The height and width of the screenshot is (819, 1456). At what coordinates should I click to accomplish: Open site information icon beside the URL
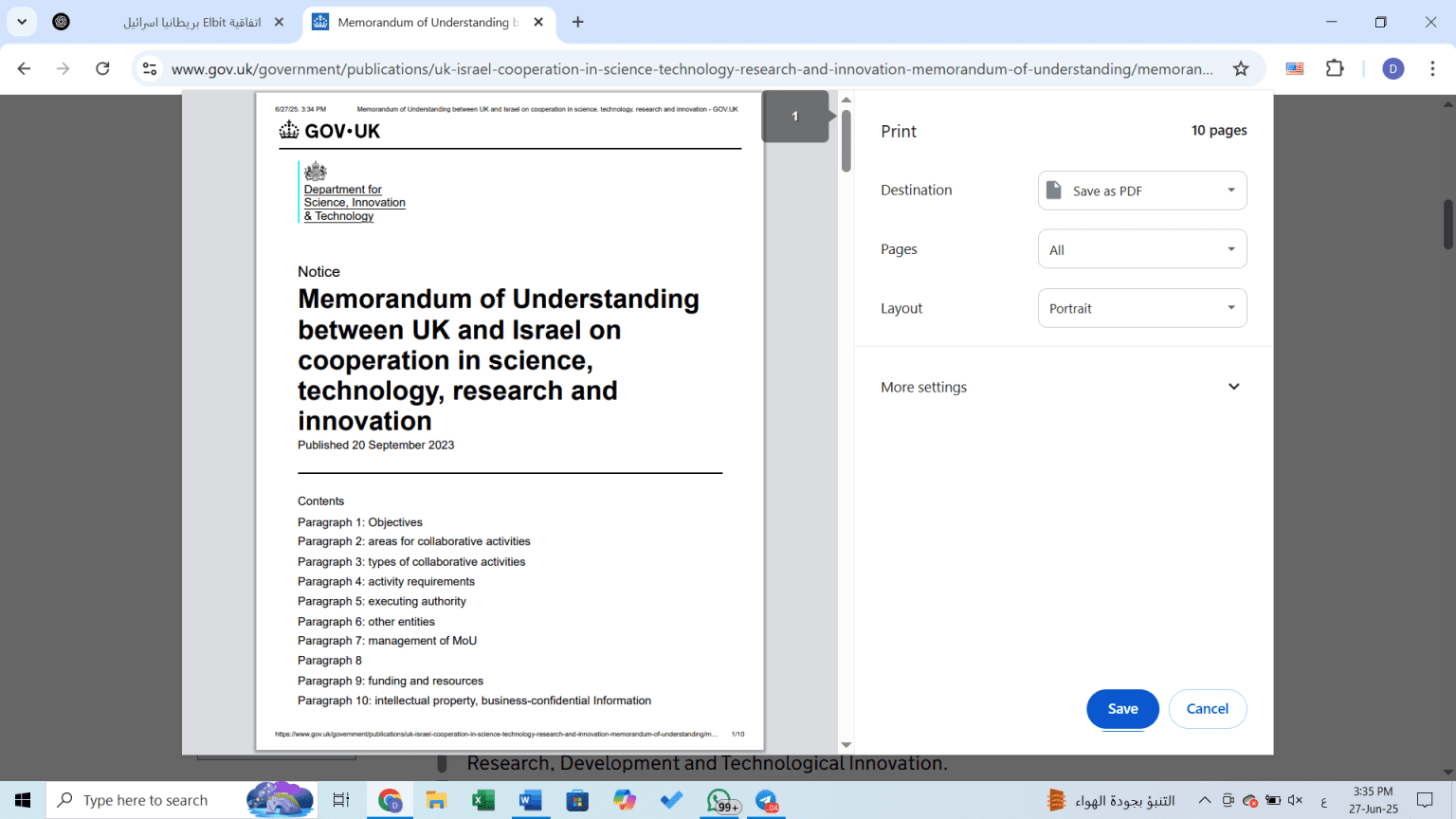(x=150, y=68)
